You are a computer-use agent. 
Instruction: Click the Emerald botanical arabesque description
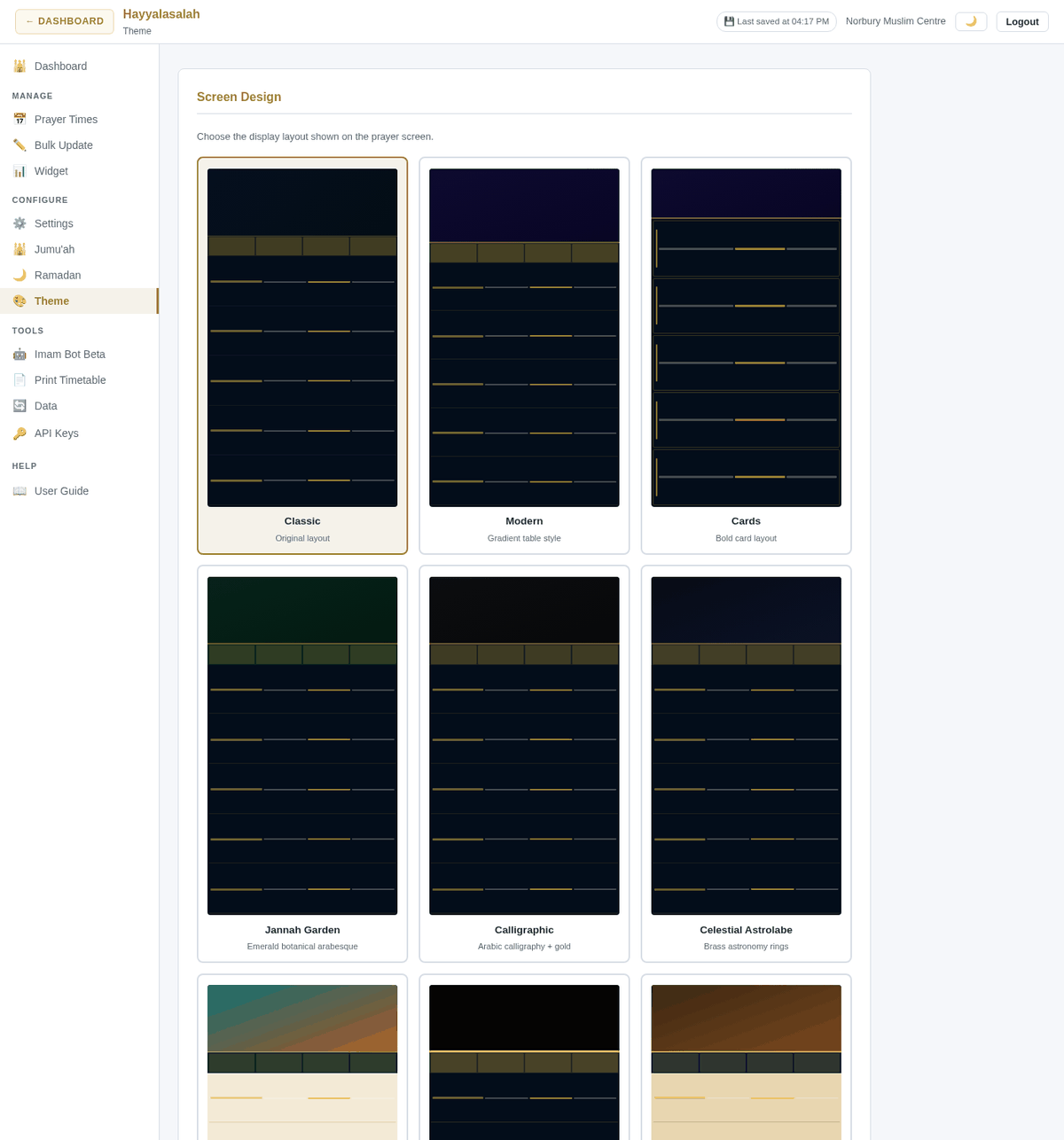coord(302,947)
